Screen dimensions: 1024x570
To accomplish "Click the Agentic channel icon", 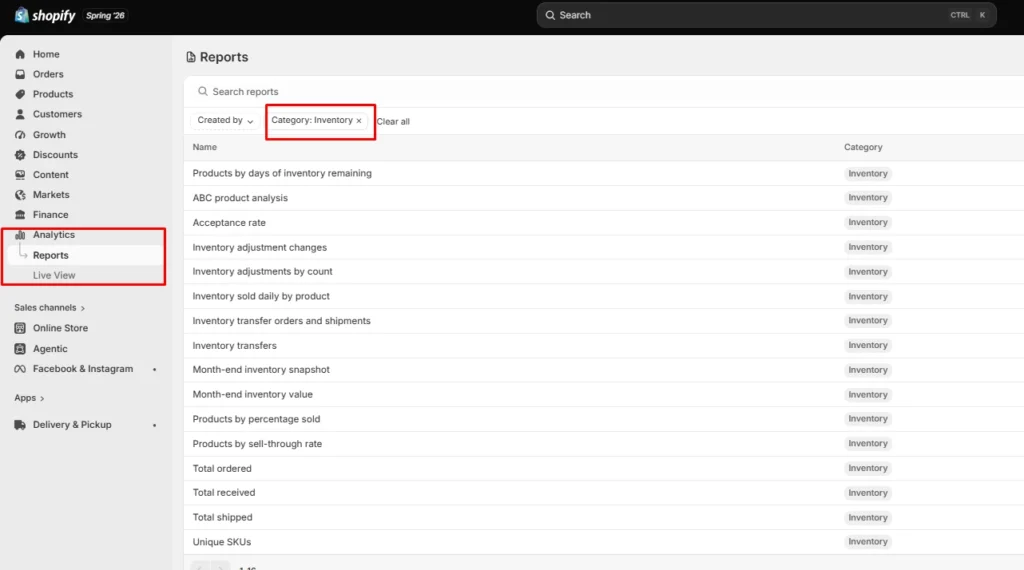I will tap(20, 349).
